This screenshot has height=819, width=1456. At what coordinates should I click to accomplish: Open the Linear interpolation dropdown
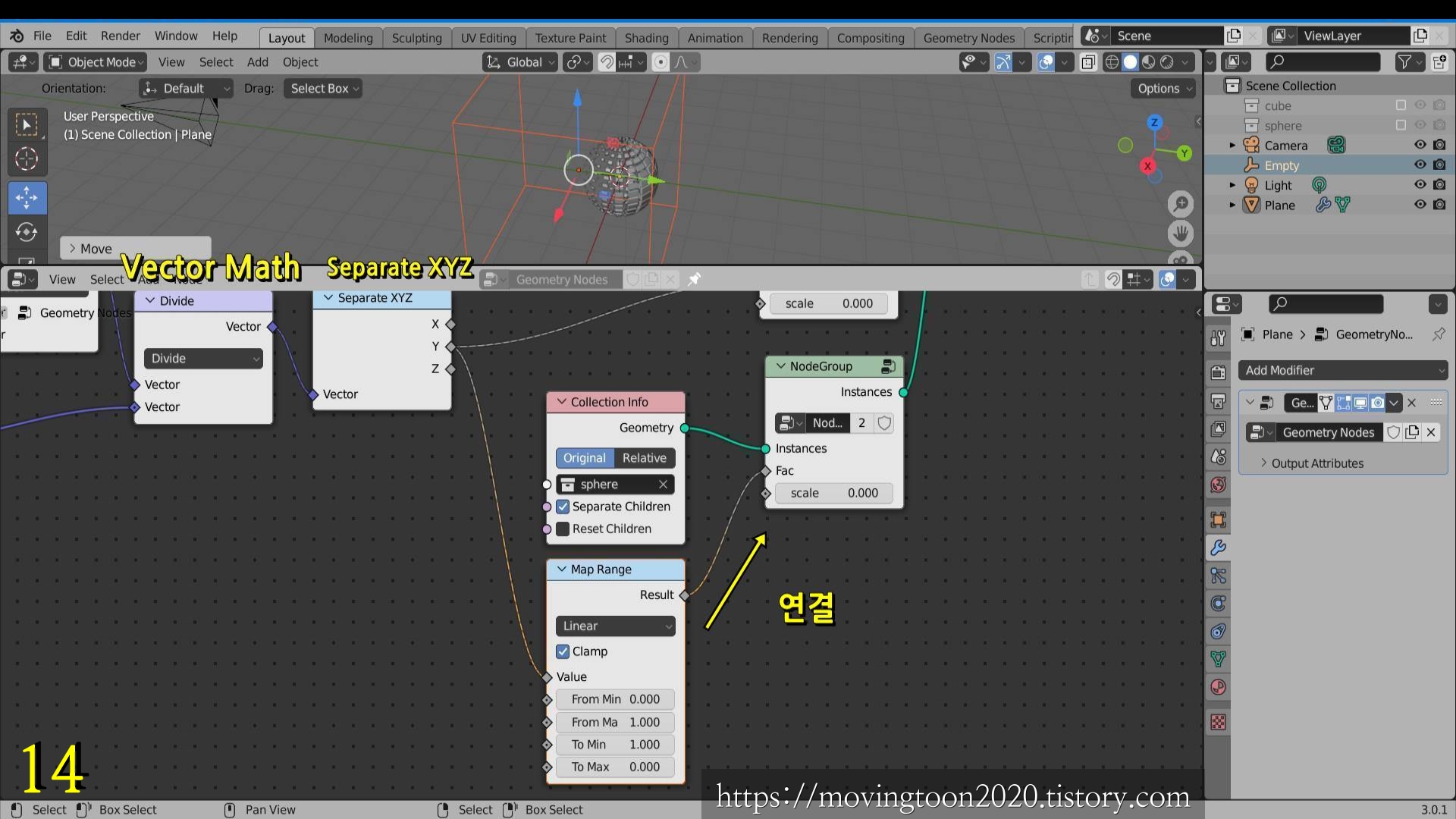click(x=615, y=626)
